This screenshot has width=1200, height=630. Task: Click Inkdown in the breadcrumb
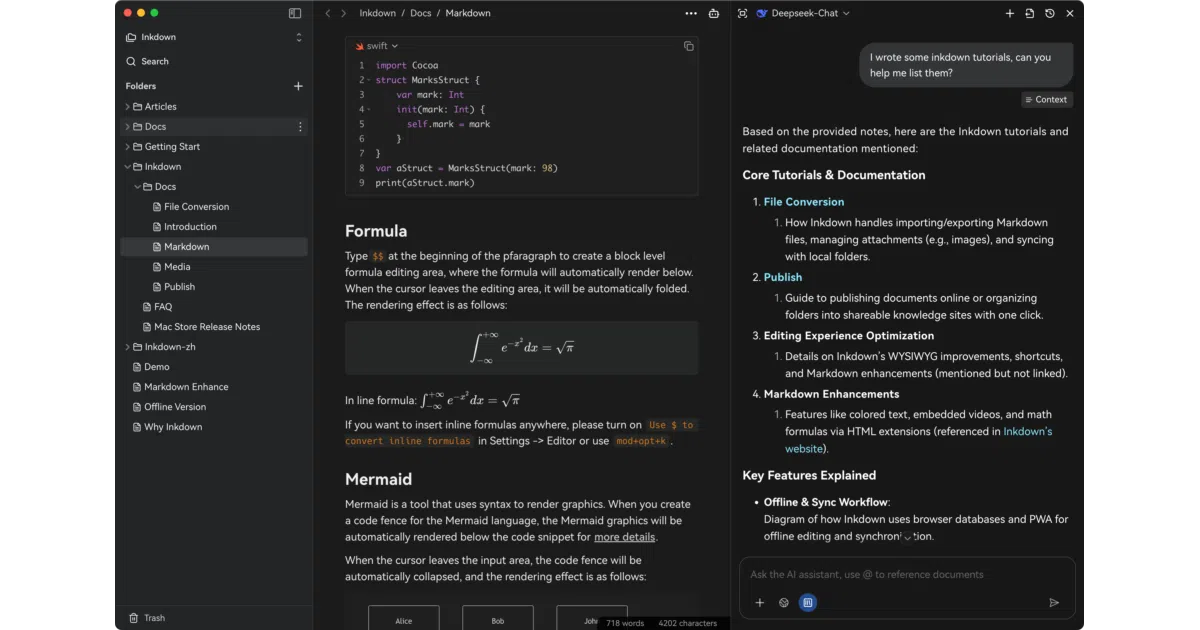tap(378, 13)
